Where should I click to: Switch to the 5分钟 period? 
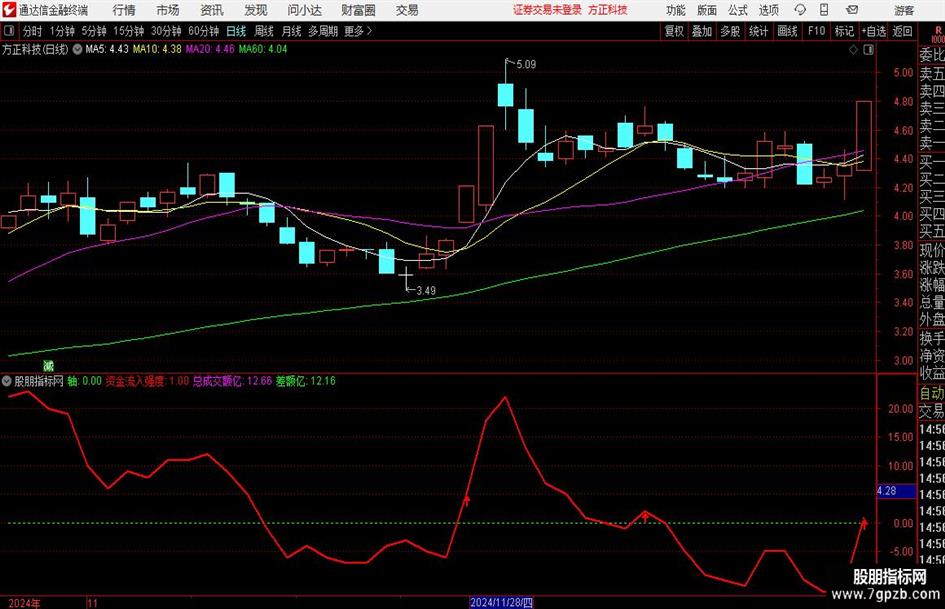[94, 31]
